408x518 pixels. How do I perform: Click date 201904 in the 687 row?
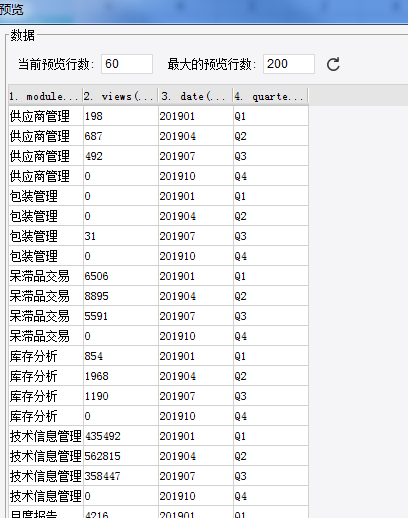point(196,136)
